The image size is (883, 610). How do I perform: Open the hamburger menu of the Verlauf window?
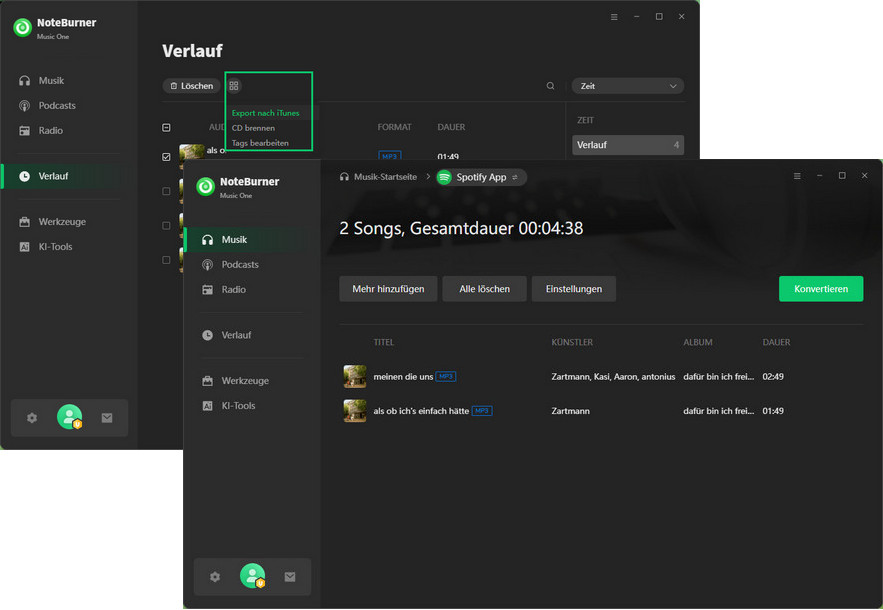(614, 17)
